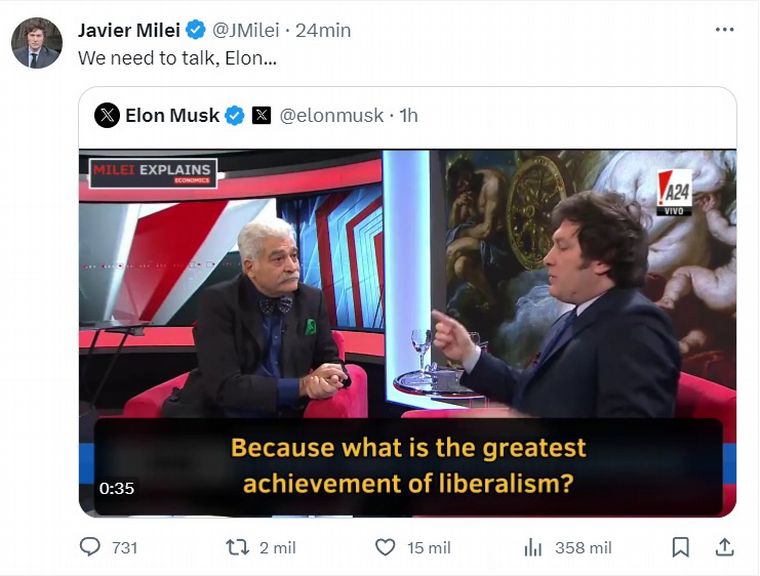Click the reply speech bubble icon

click(90, 547)
